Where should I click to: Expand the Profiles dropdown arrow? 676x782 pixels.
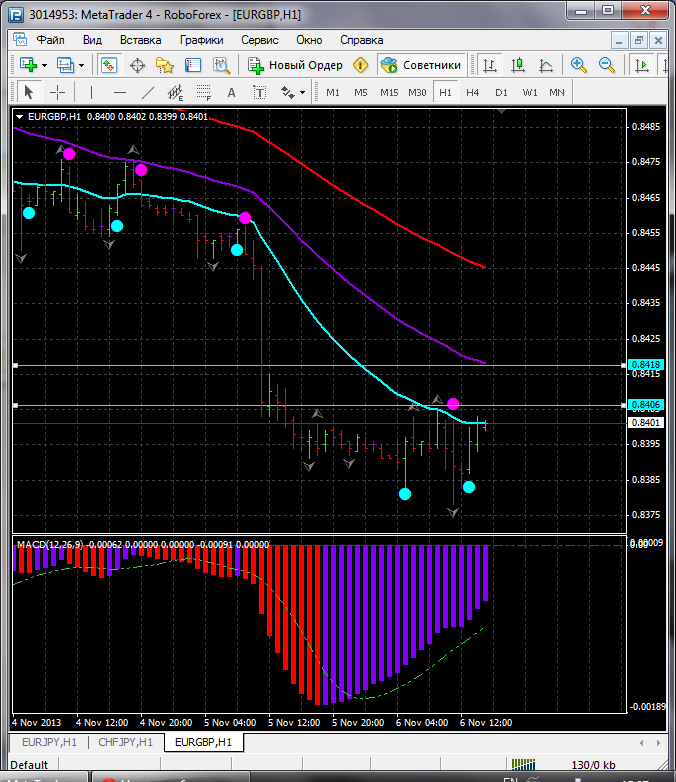(x=82, y=65)
